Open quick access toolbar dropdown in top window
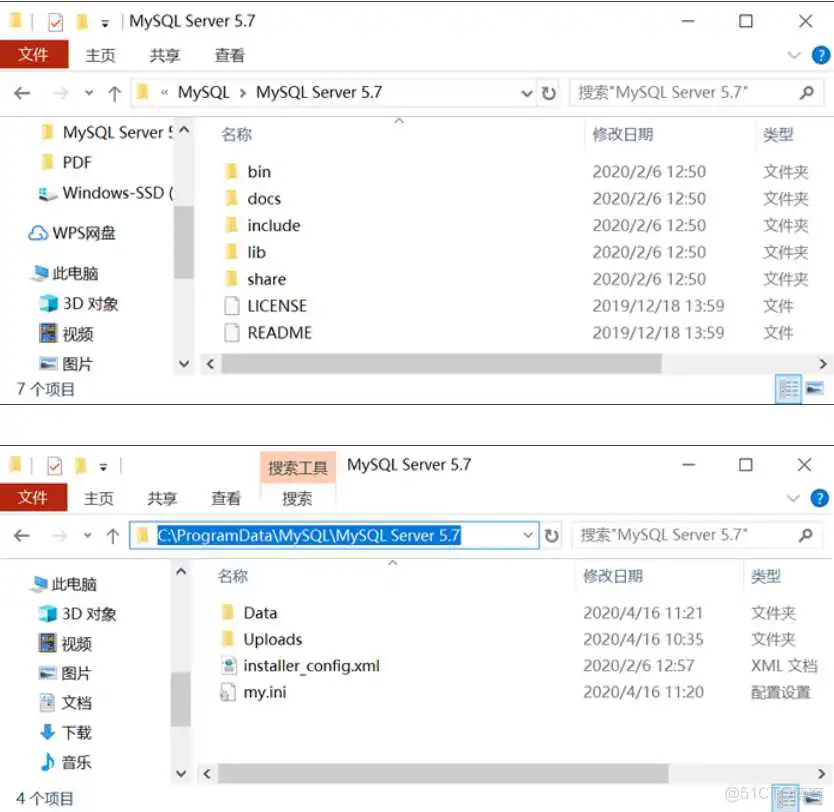This screenshot has height=812, width=834. click(105, 23)
